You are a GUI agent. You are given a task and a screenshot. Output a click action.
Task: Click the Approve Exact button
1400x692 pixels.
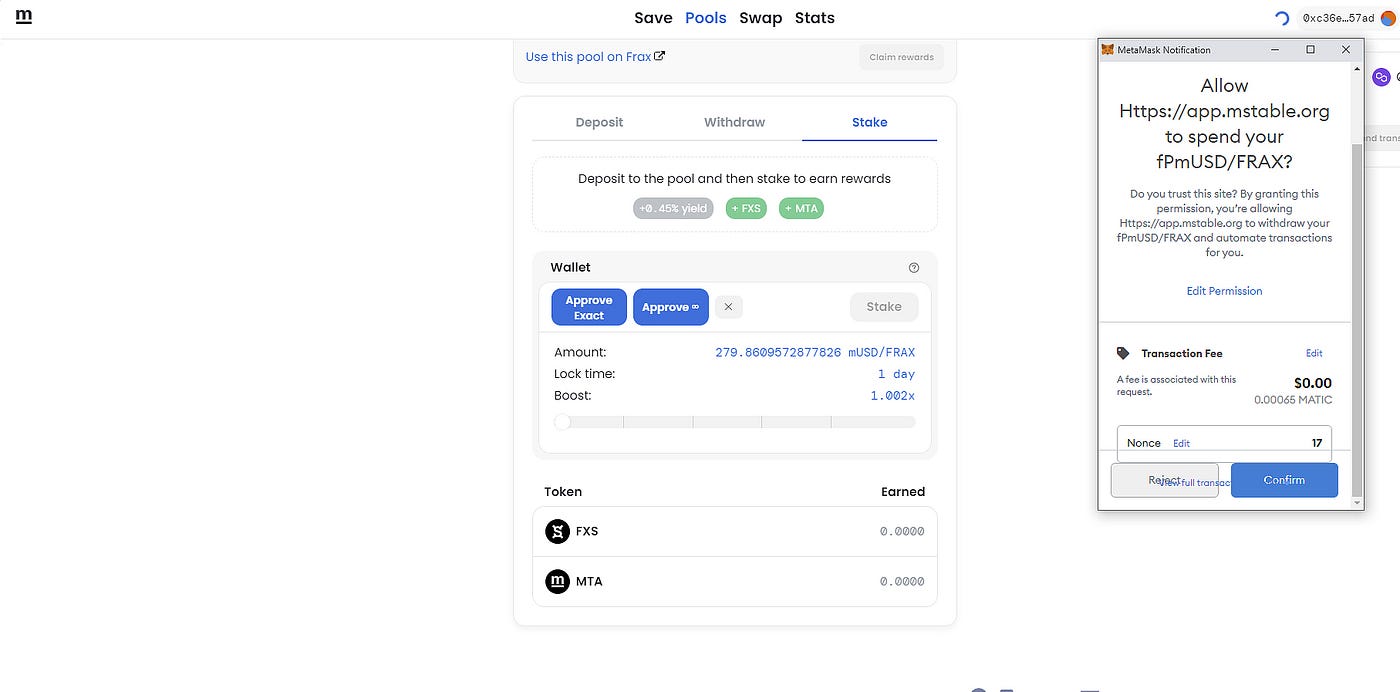point(589,307)
